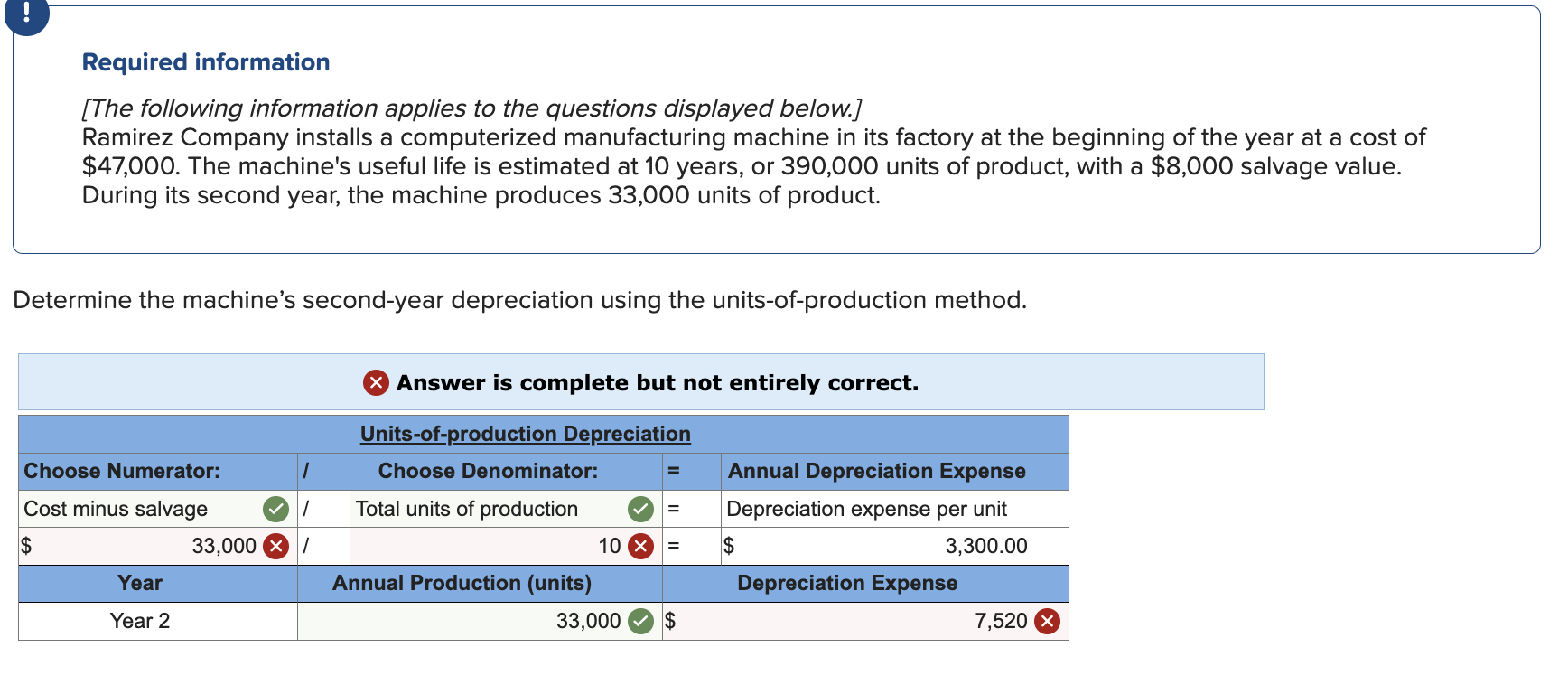The image size is (1568, 685).
Task: Click green checkmark next to Total units of production
Action: point(640,510)
